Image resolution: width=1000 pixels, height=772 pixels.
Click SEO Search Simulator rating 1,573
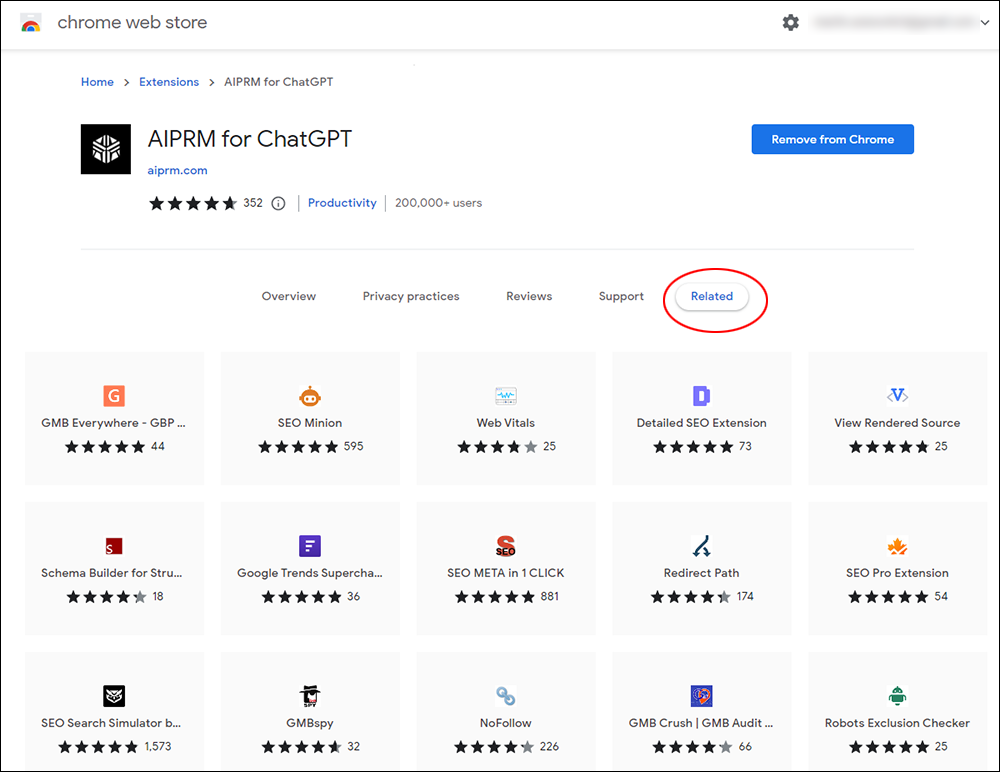click(x=115, y=746)
